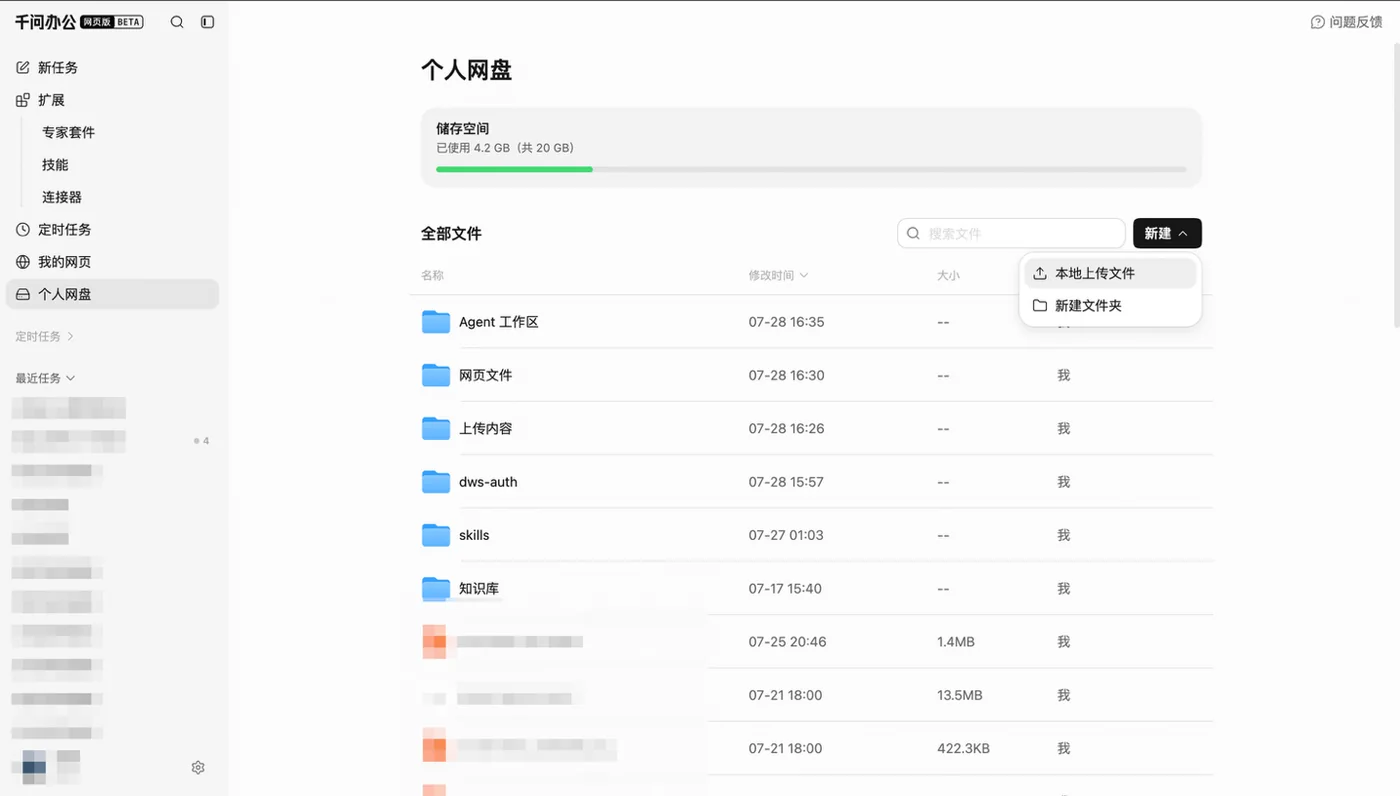Click the search magnifier icon in sidebar header

(x=177, y=22)
